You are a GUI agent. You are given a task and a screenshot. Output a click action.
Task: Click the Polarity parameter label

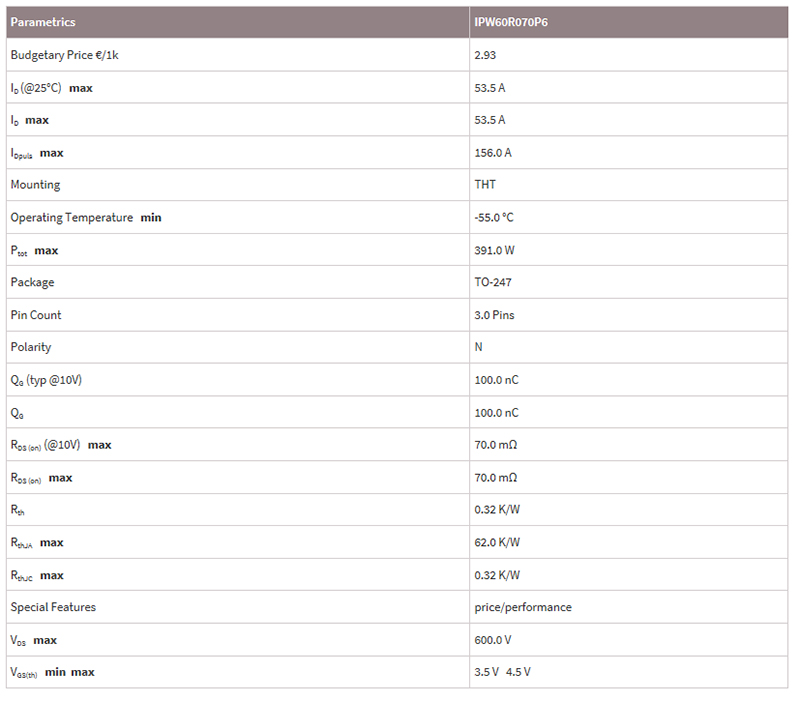[x=31, y=347]
